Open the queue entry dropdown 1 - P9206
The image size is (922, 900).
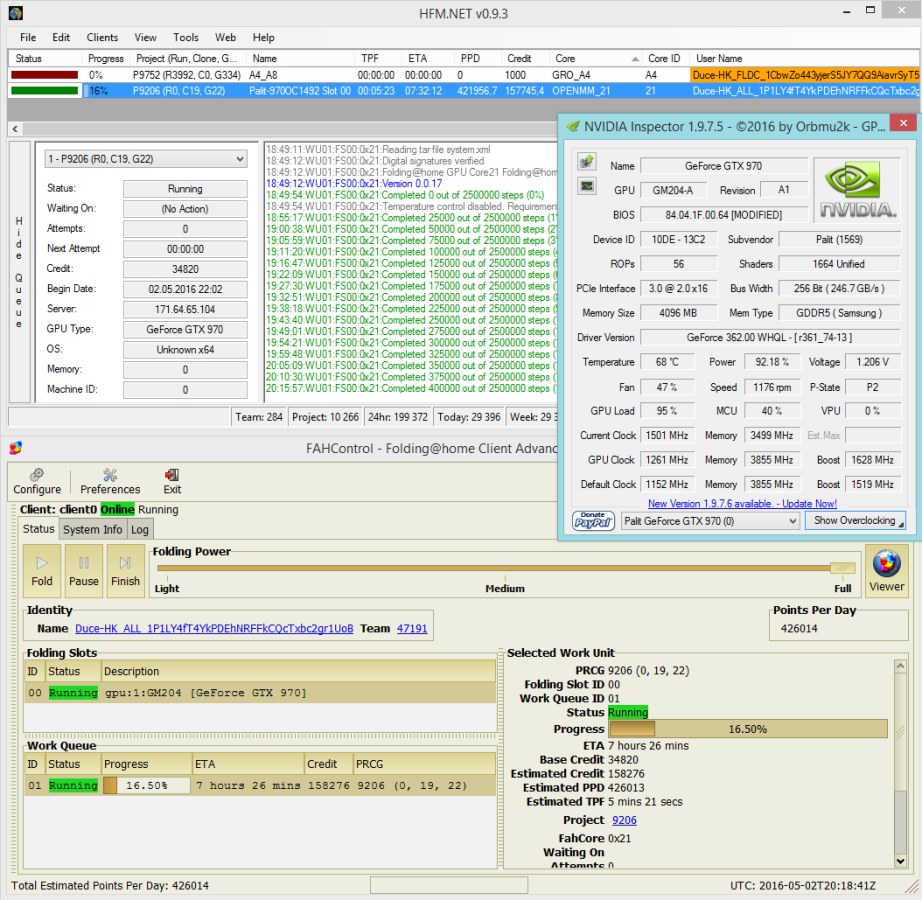tap(146, 159)
